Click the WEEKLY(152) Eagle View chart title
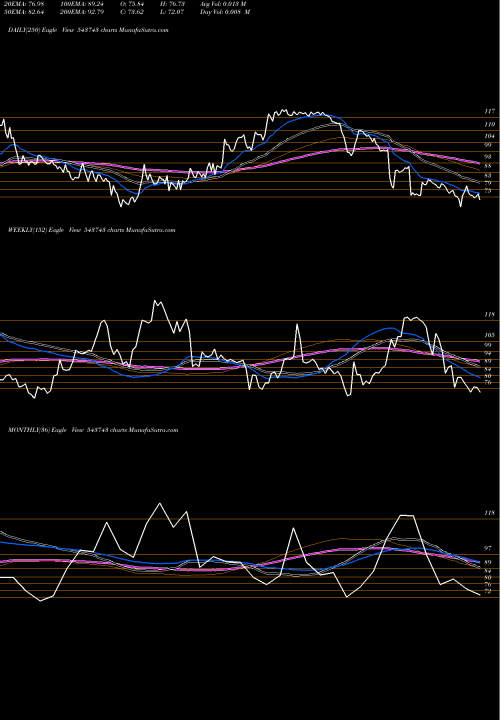 92,230
